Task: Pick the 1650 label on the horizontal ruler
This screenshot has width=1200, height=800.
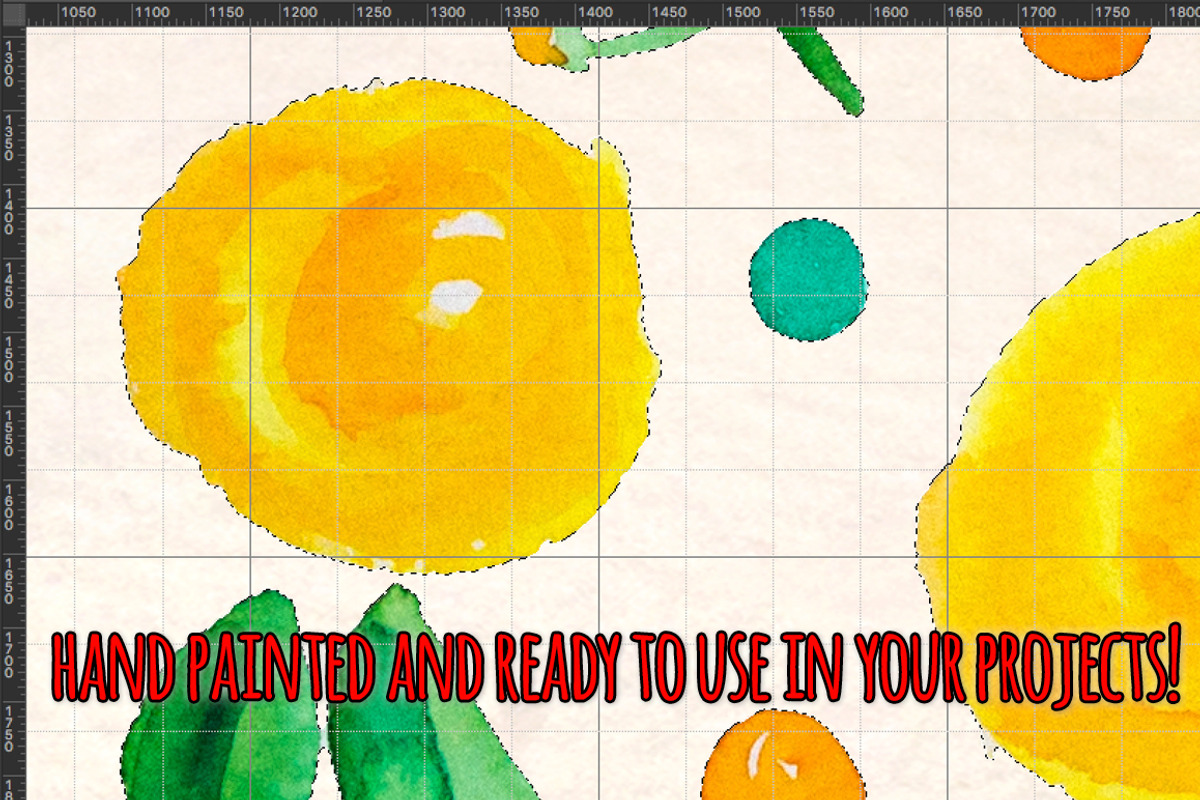Action: click(965, 13)
